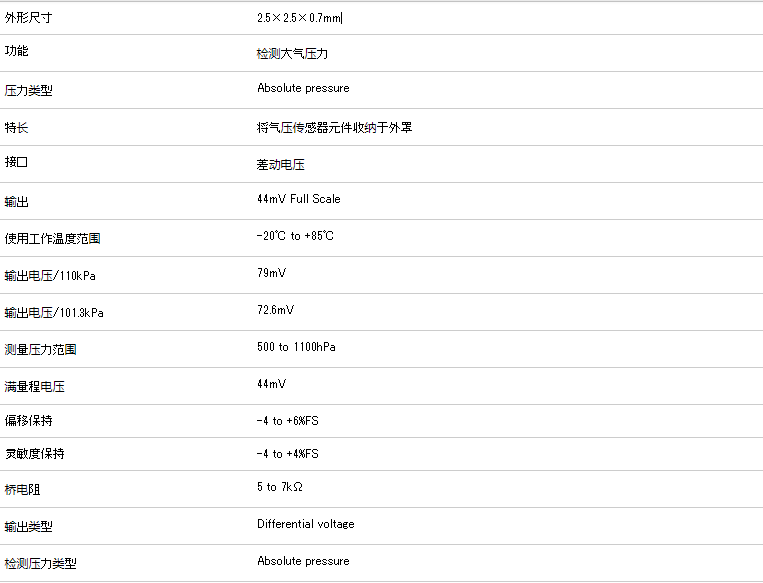Select the 使用工作温度范围 row label

click(x=53, y=239)
